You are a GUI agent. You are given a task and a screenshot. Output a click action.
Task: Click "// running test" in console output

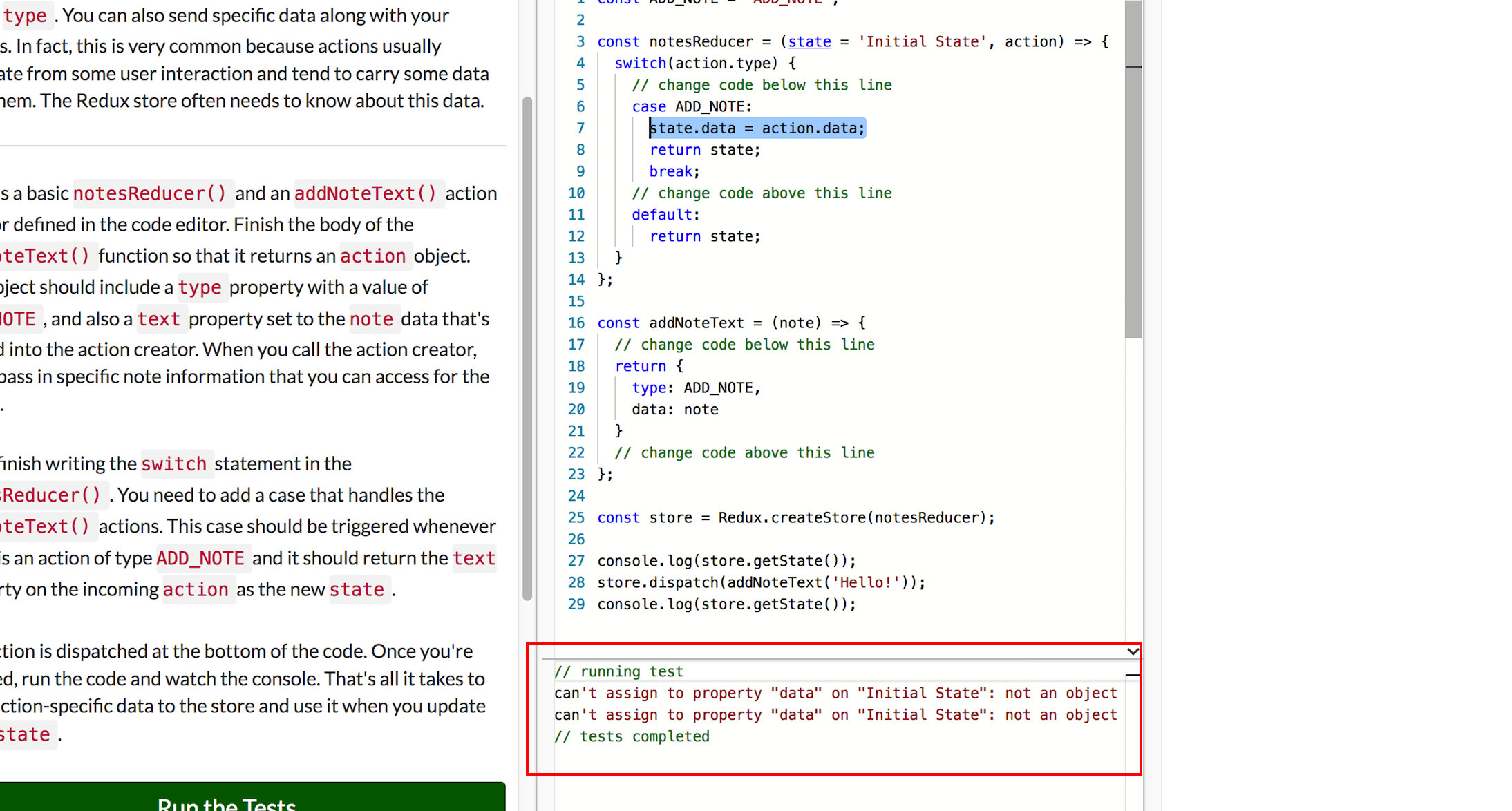tap(618, 671)
